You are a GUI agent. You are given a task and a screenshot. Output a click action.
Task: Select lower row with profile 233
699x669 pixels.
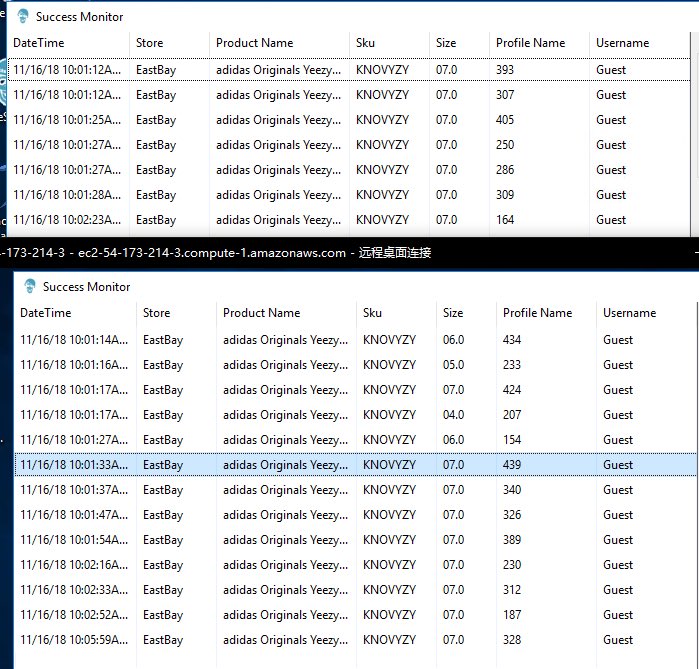click(356, 365)
